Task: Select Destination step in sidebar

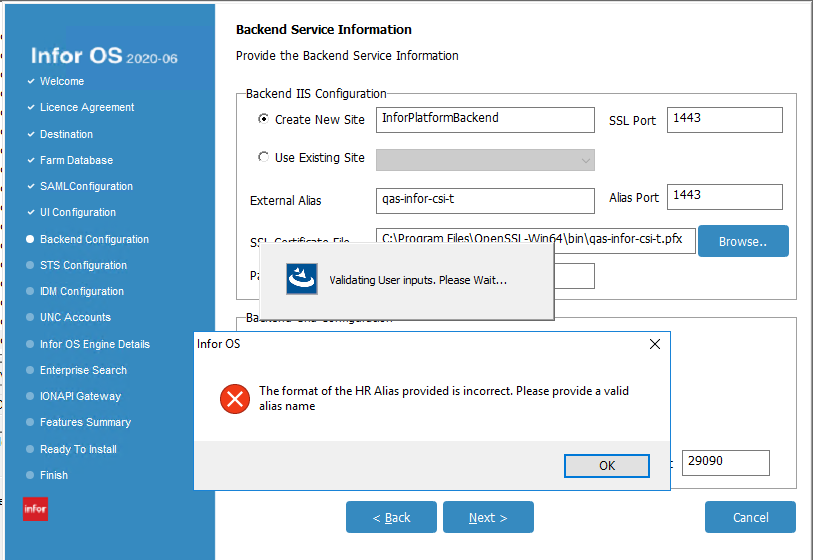Action: [66, 134]
